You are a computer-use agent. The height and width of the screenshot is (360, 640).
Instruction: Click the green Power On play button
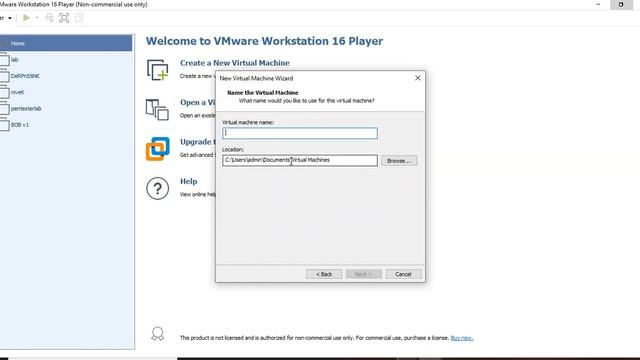pyautogui.click(x=27, y=18)
